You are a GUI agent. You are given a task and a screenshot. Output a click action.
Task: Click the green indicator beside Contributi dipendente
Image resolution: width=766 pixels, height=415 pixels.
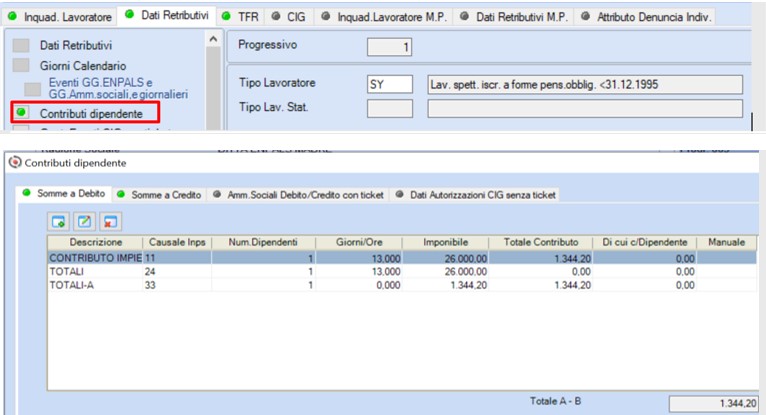pos(21,113)
